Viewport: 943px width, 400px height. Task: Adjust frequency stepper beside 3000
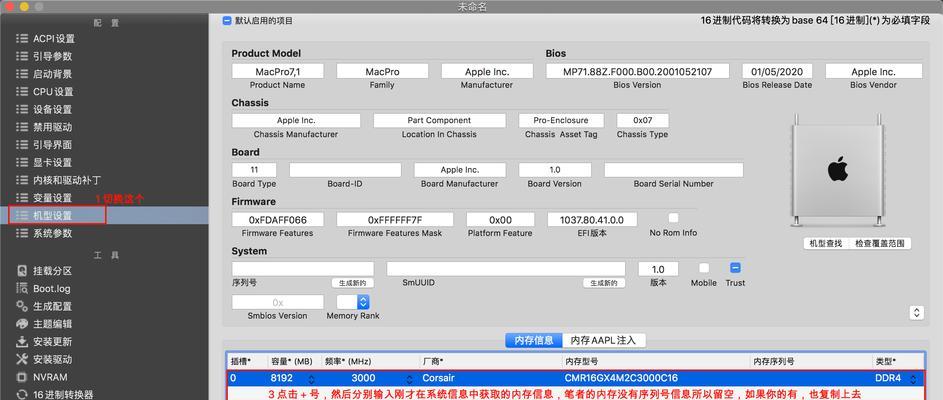[x=410, y=379]
